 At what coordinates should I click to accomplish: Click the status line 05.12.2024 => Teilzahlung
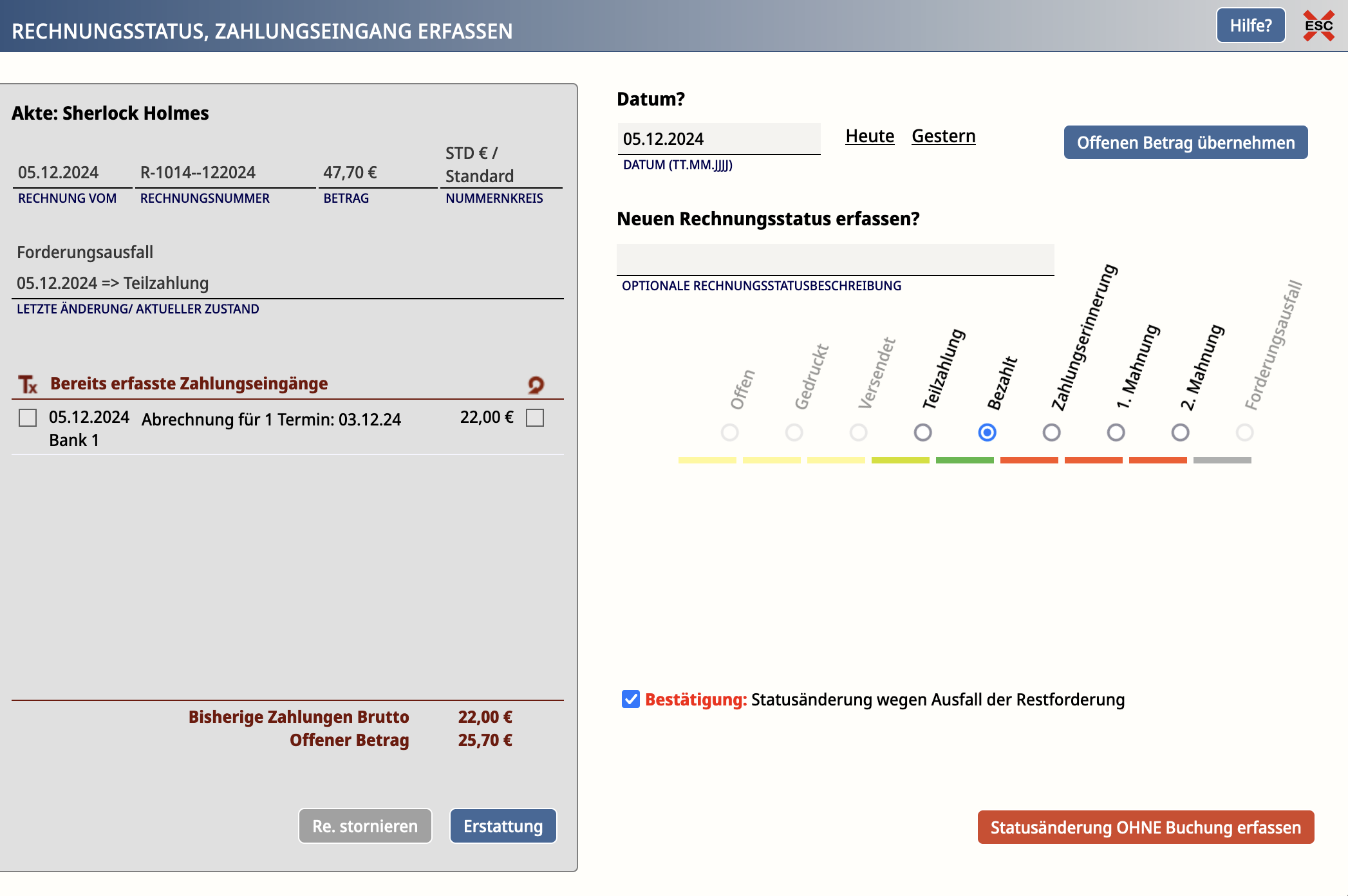click(x=113, y=283)
